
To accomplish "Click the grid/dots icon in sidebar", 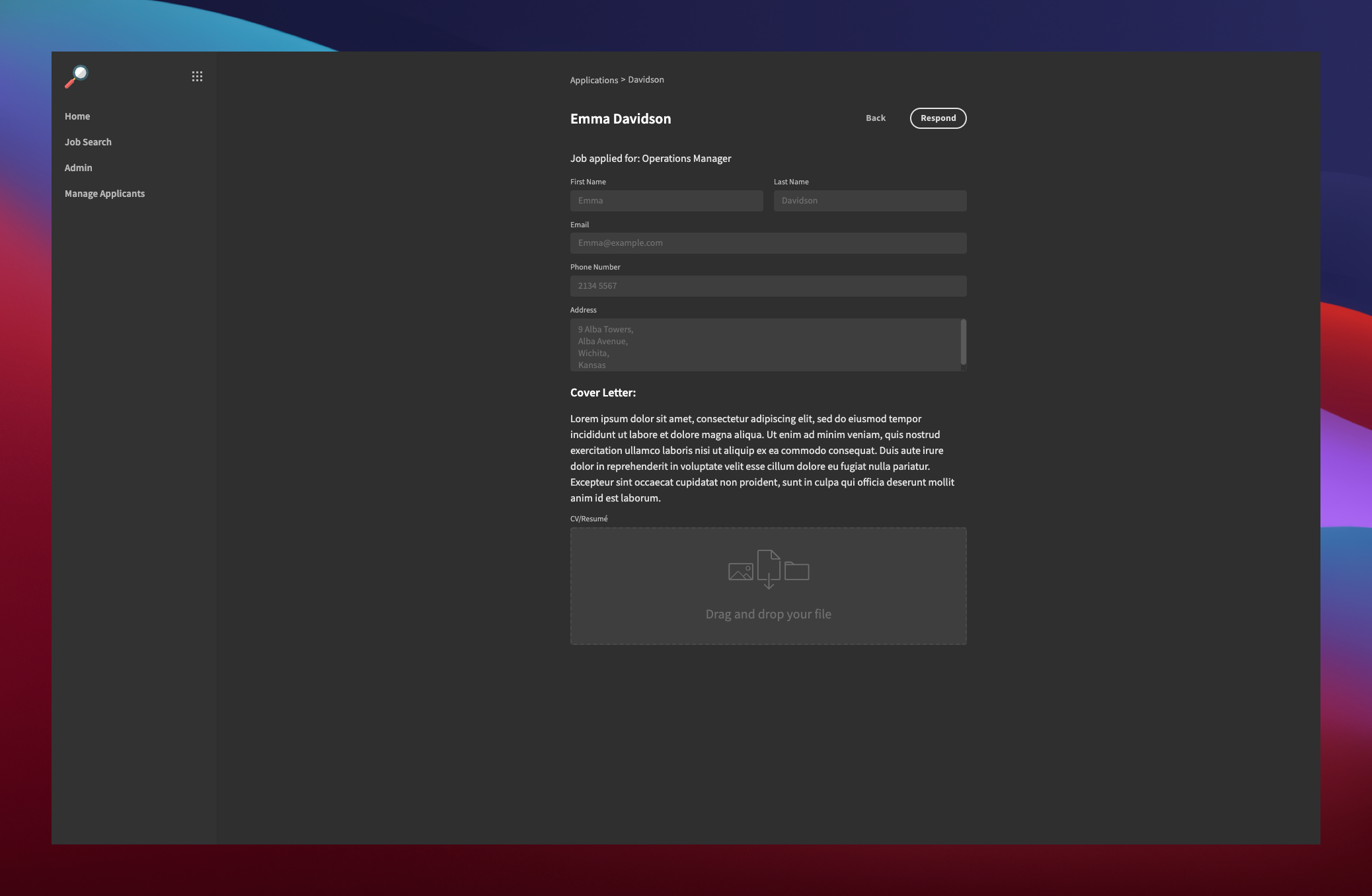I will [196, 76].
